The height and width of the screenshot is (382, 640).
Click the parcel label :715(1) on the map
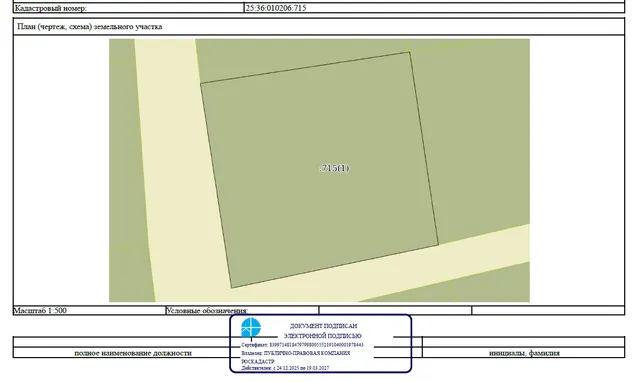coord(334,168)
